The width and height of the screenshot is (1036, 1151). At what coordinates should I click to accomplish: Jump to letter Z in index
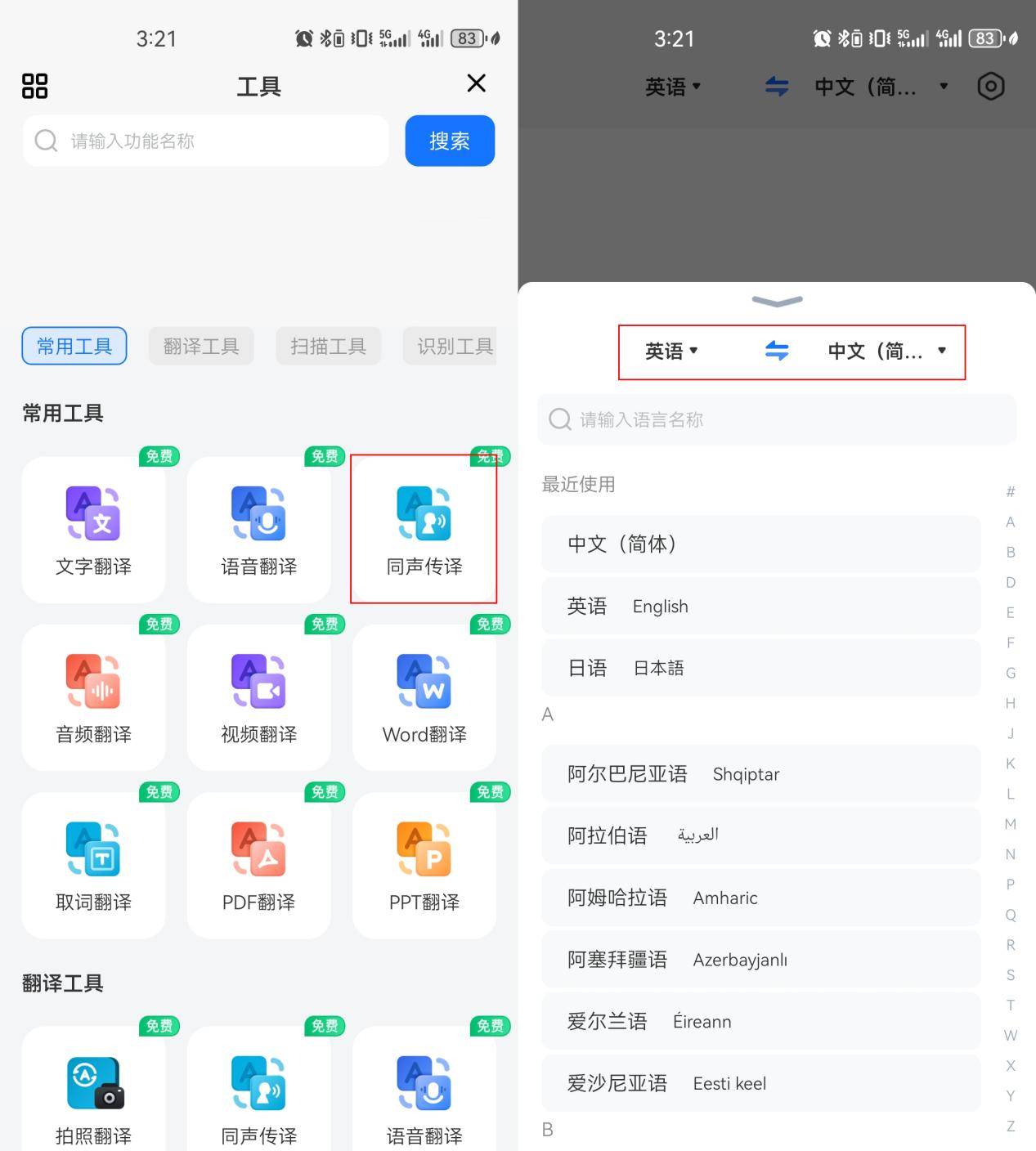tap(1011, 1126)
